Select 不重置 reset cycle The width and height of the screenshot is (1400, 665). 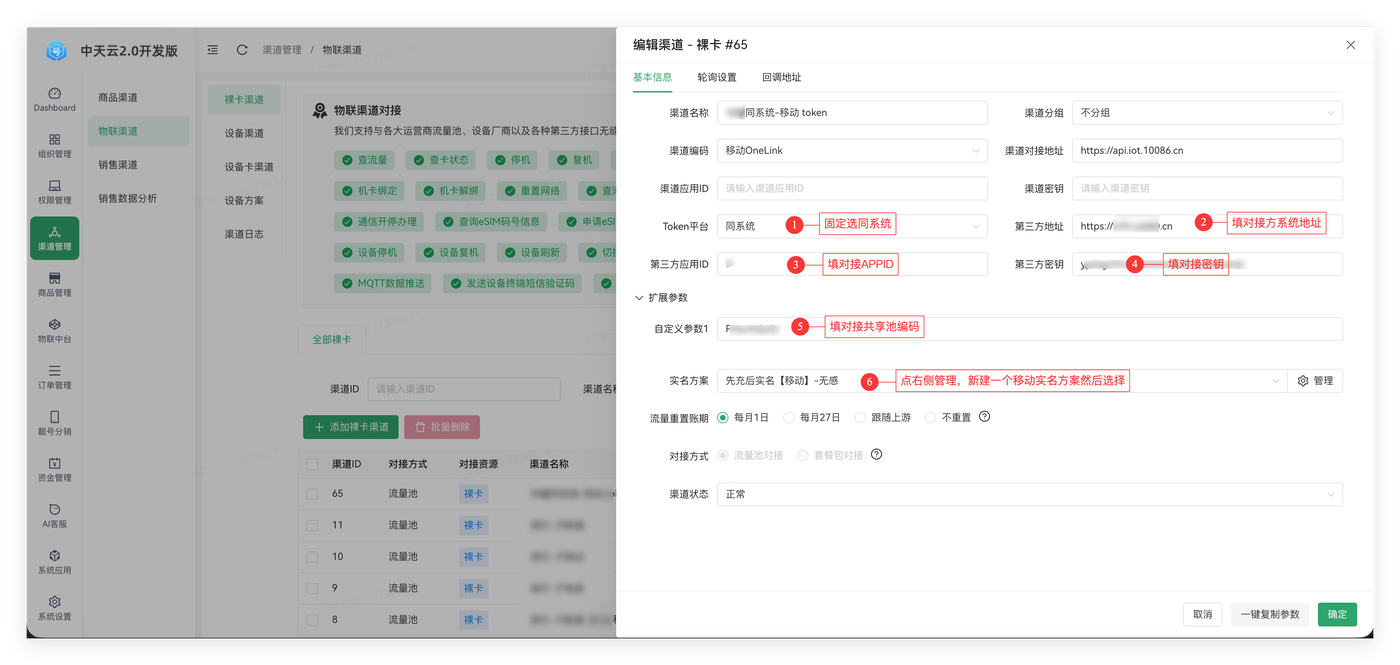pyautogui.click(x=948, y=417)
